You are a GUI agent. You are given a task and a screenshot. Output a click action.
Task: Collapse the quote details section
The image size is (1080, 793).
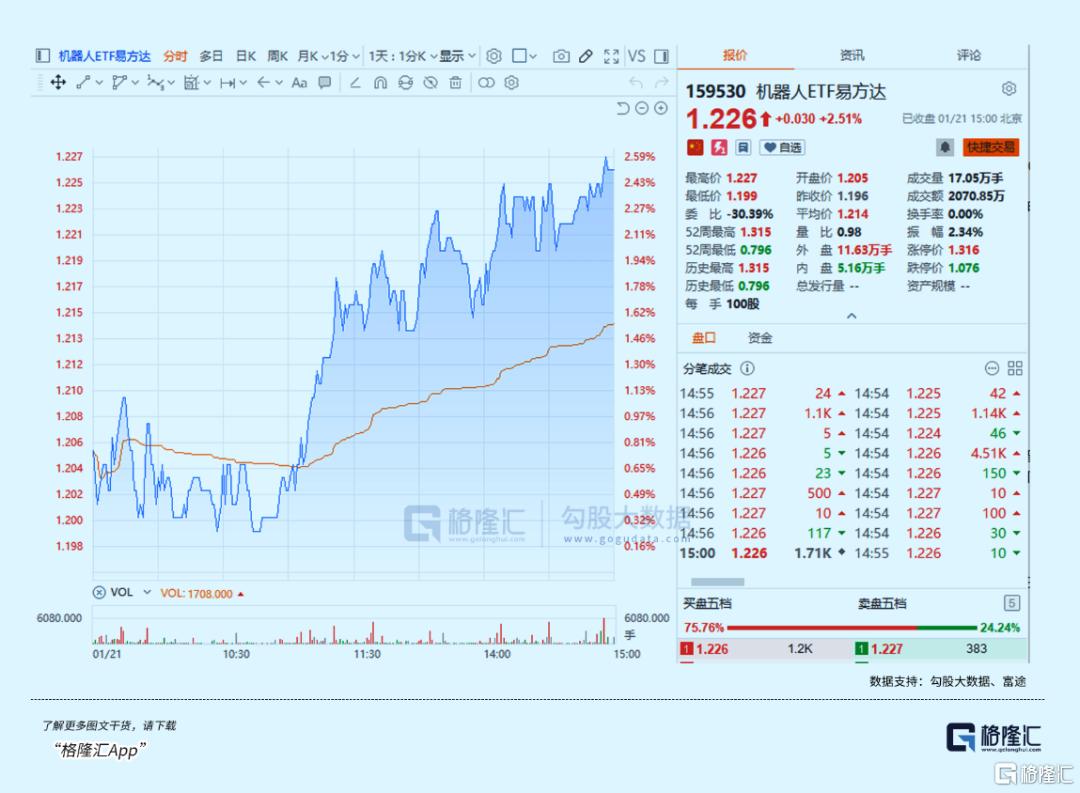[852, 316]
